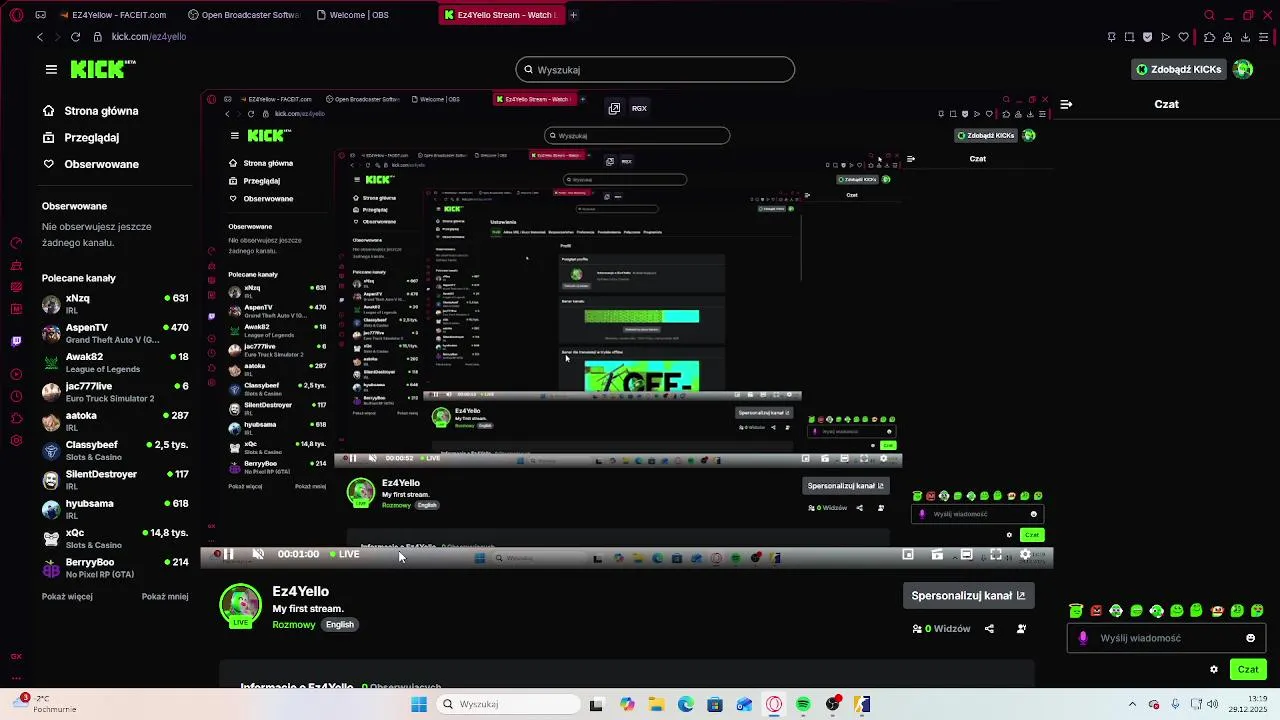The image size is (1280, 720).
Task: Click the Wyślij wiadomość chat input
Action: coord(1165,638)
